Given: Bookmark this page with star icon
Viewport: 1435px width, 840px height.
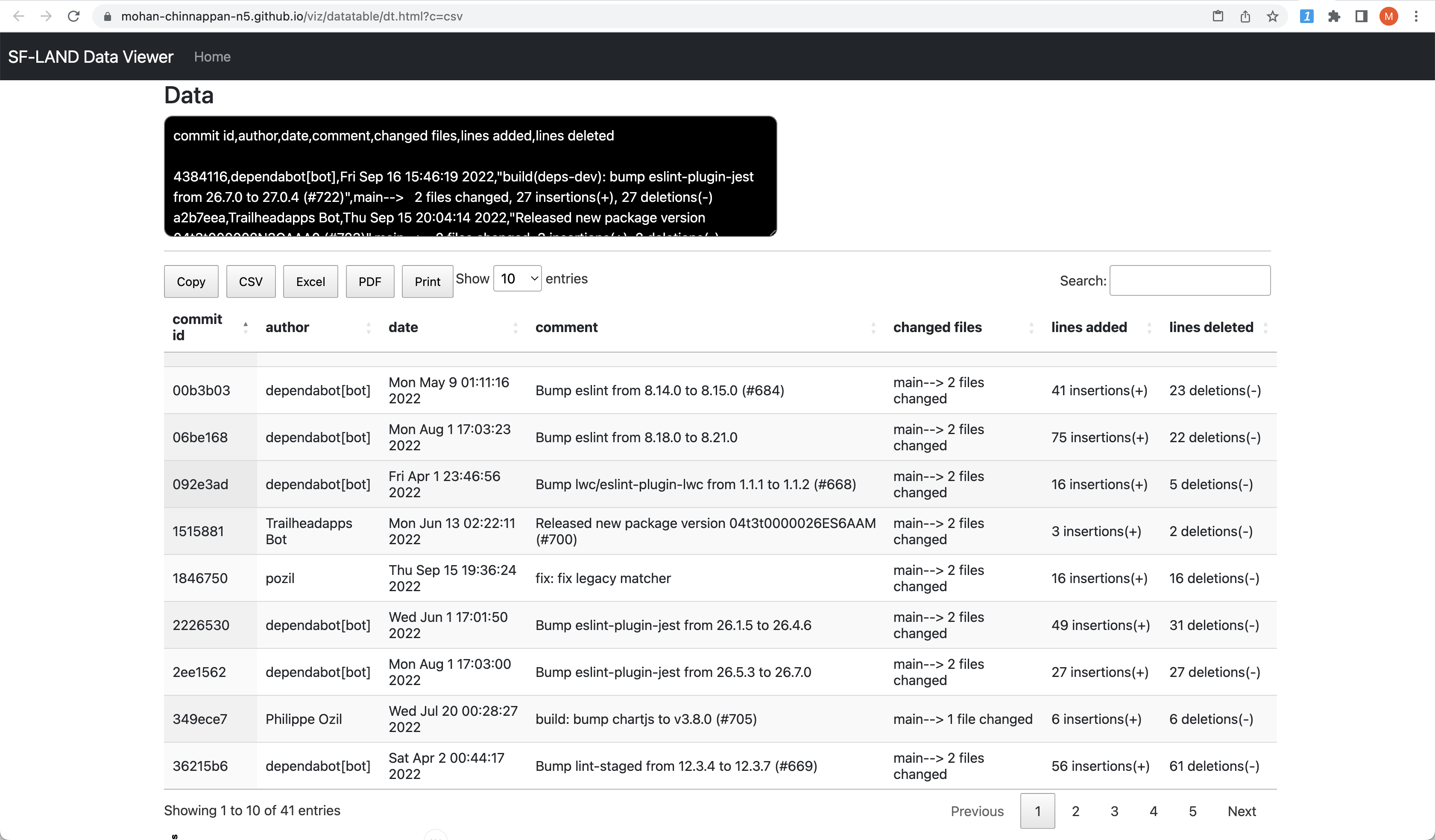Looking at the screenshot, I should tap(1272, 16).
